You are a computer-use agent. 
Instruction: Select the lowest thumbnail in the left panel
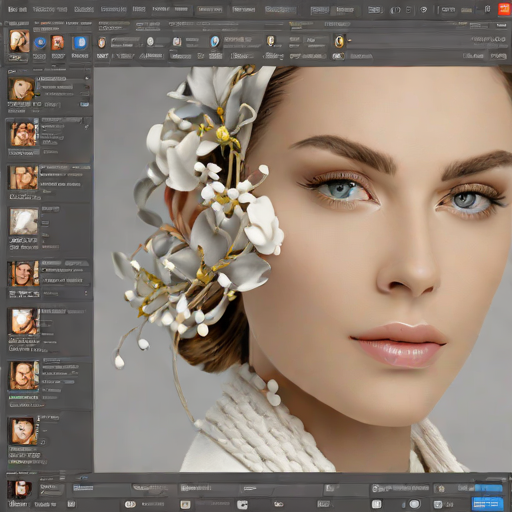coord(23,431)
